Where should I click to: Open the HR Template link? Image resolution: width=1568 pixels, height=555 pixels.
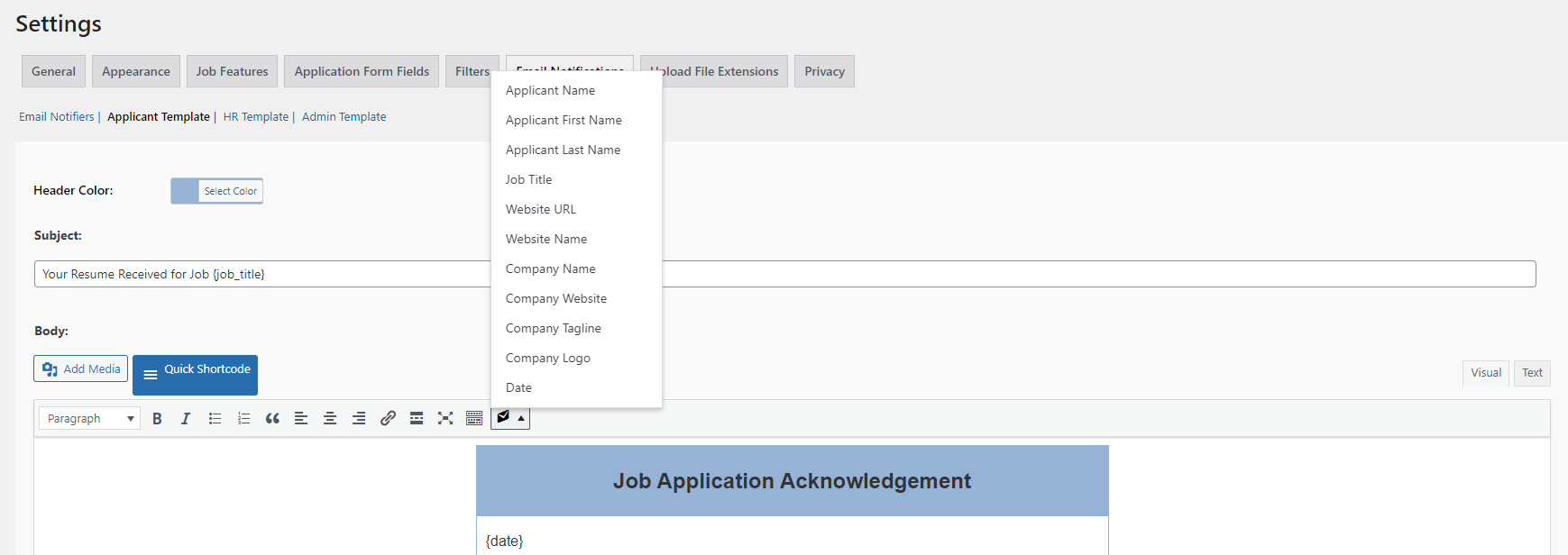tap(256, 116)
